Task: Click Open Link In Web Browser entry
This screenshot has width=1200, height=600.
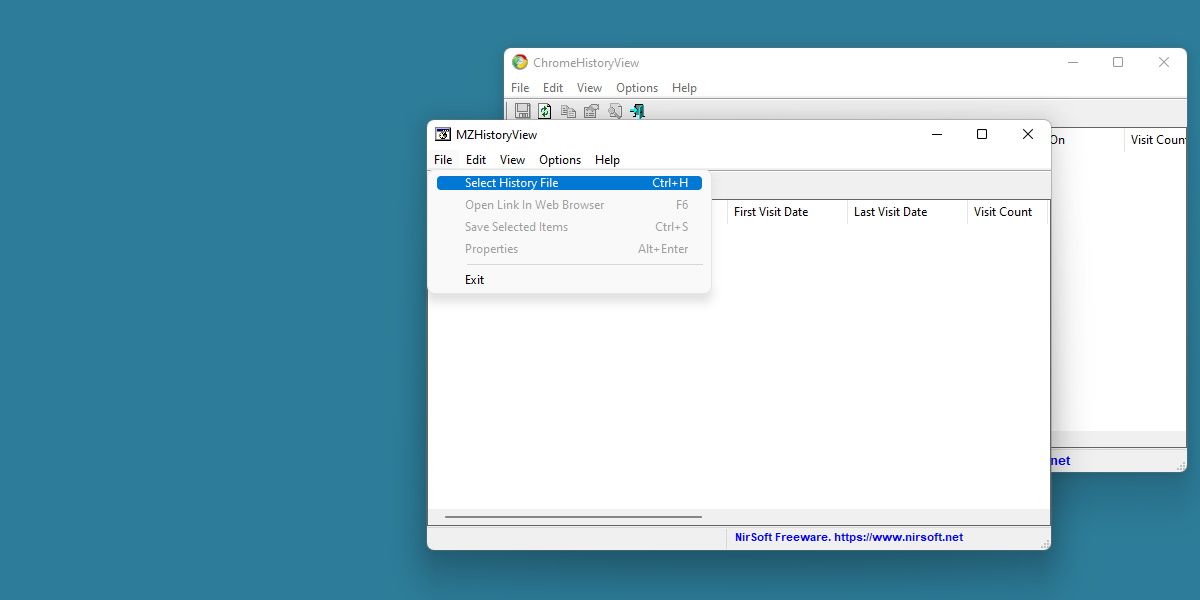Action: click(x=569, y=205)
